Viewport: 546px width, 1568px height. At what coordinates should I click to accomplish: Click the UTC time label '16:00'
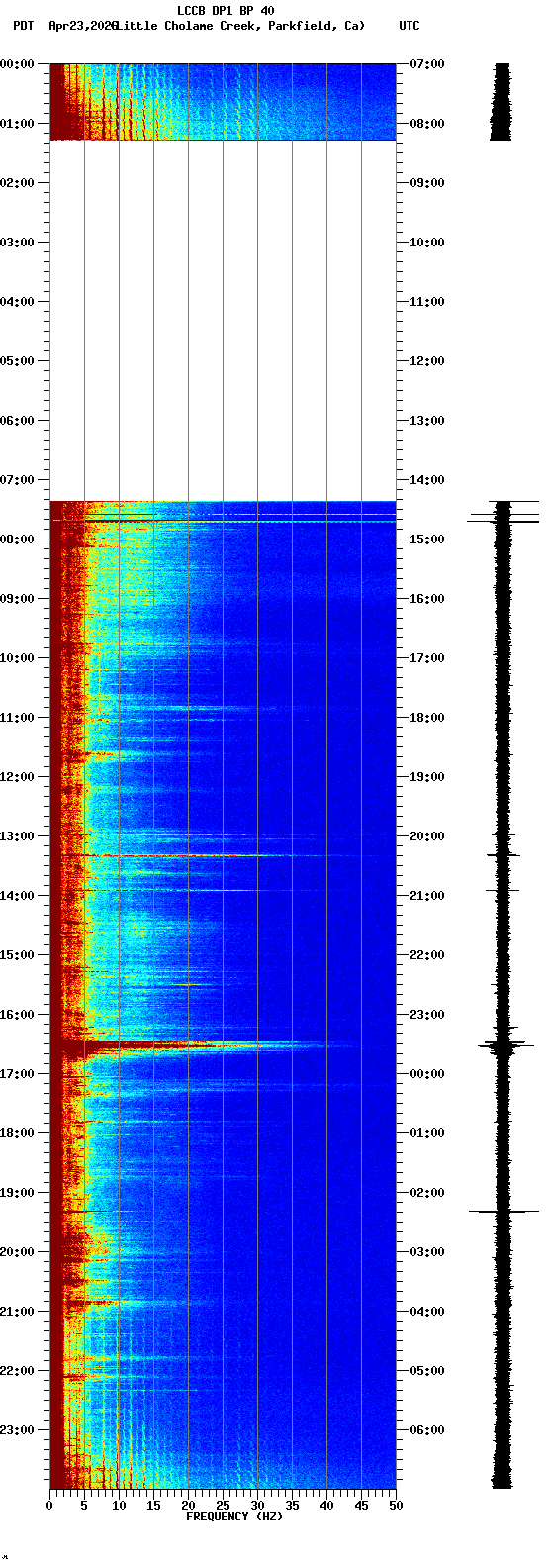[427, 599]
